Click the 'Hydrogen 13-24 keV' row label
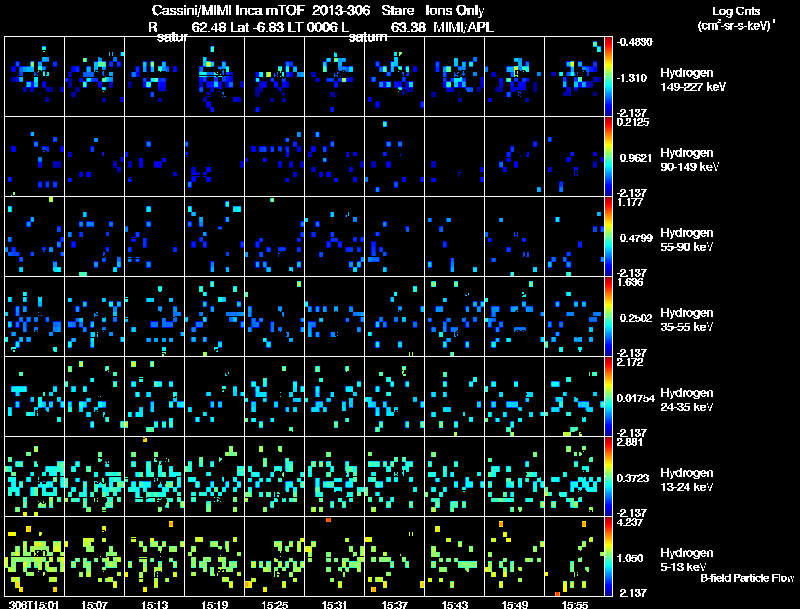Image resolution: width=800 pixels, height=609 pixels. 687,480
